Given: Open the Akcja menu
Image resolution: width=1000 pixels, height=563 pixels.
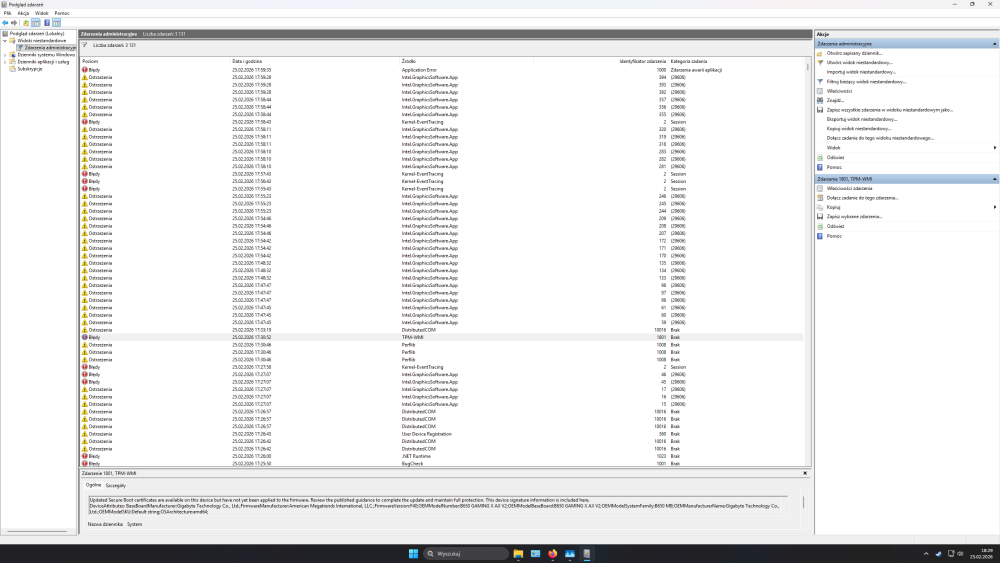Looking at the screenshot, I should (23, 13).
